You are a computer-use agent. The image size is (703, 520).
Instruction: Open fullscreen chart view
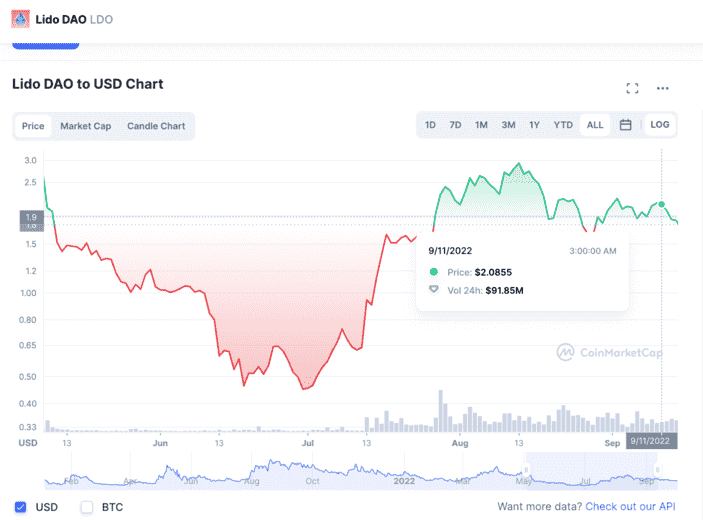632,88
